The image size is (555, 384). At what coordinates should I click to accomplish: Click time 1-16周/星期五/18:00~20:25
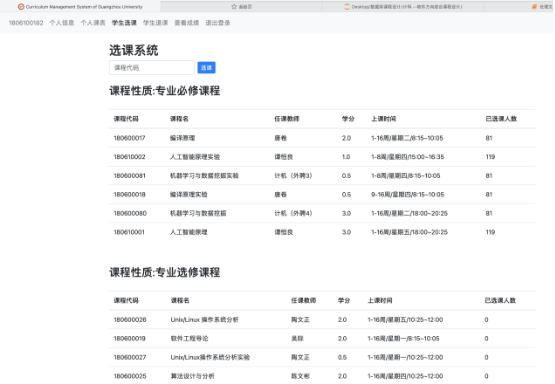click(x=409, y=232)
